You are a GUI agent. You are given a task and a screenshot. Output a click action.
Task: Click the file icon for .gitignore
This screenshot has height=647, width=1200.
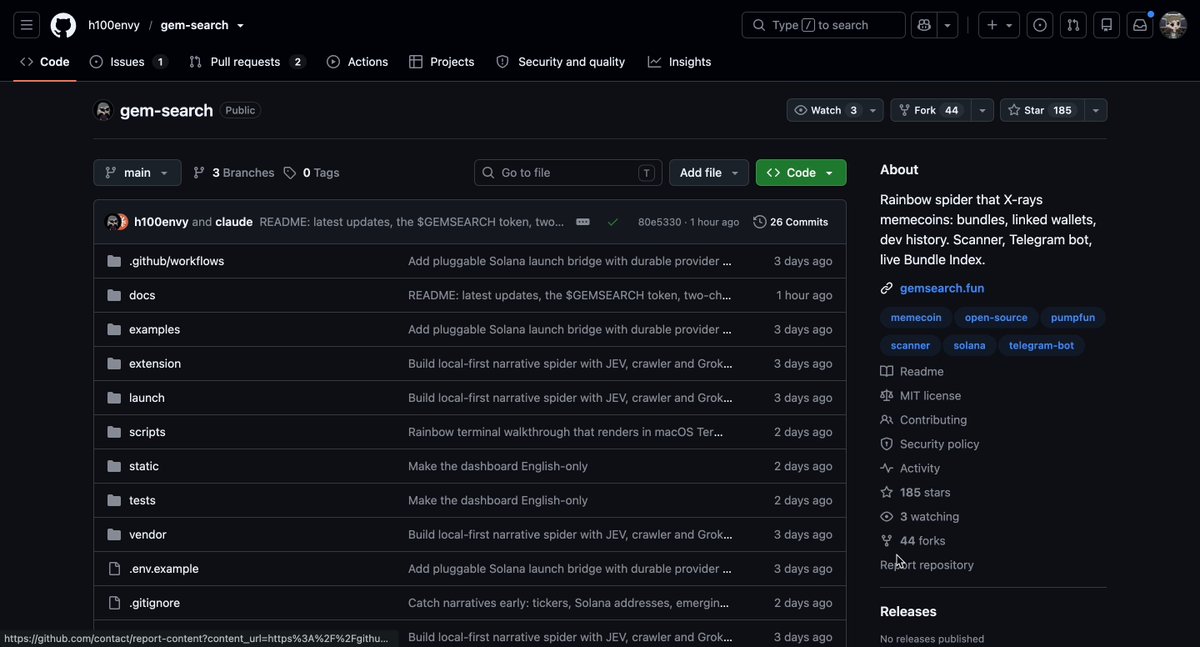coord(114,603)
